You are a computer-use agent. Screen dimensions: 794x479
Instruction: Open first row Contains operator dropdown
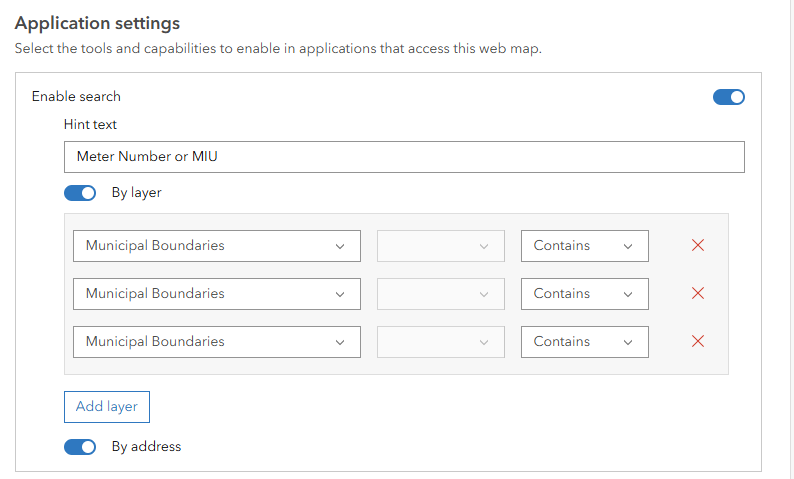coord(584,246)
